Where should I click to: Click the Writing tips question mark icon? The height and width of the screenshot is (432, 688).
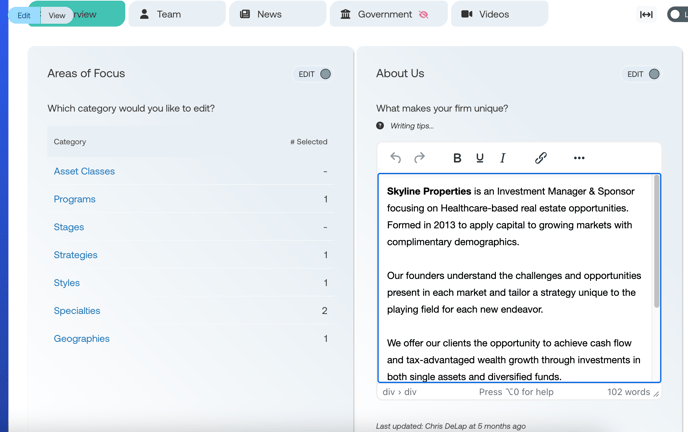380,125
